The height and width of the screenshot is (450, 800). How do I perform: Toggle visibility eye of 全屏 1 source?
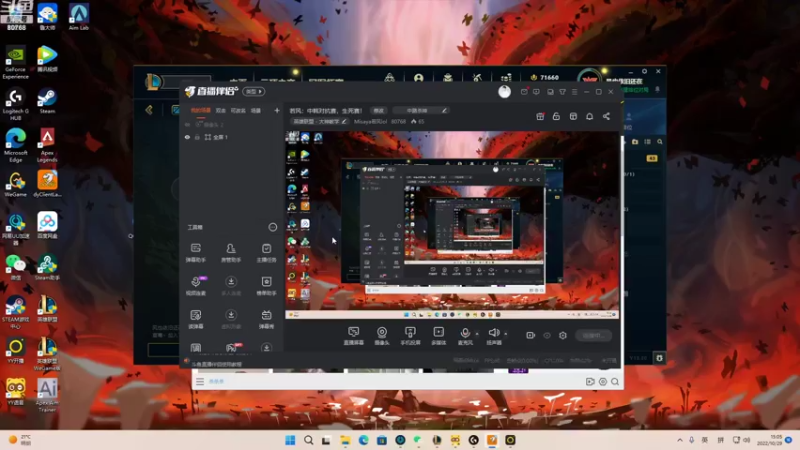coord(187,137)
